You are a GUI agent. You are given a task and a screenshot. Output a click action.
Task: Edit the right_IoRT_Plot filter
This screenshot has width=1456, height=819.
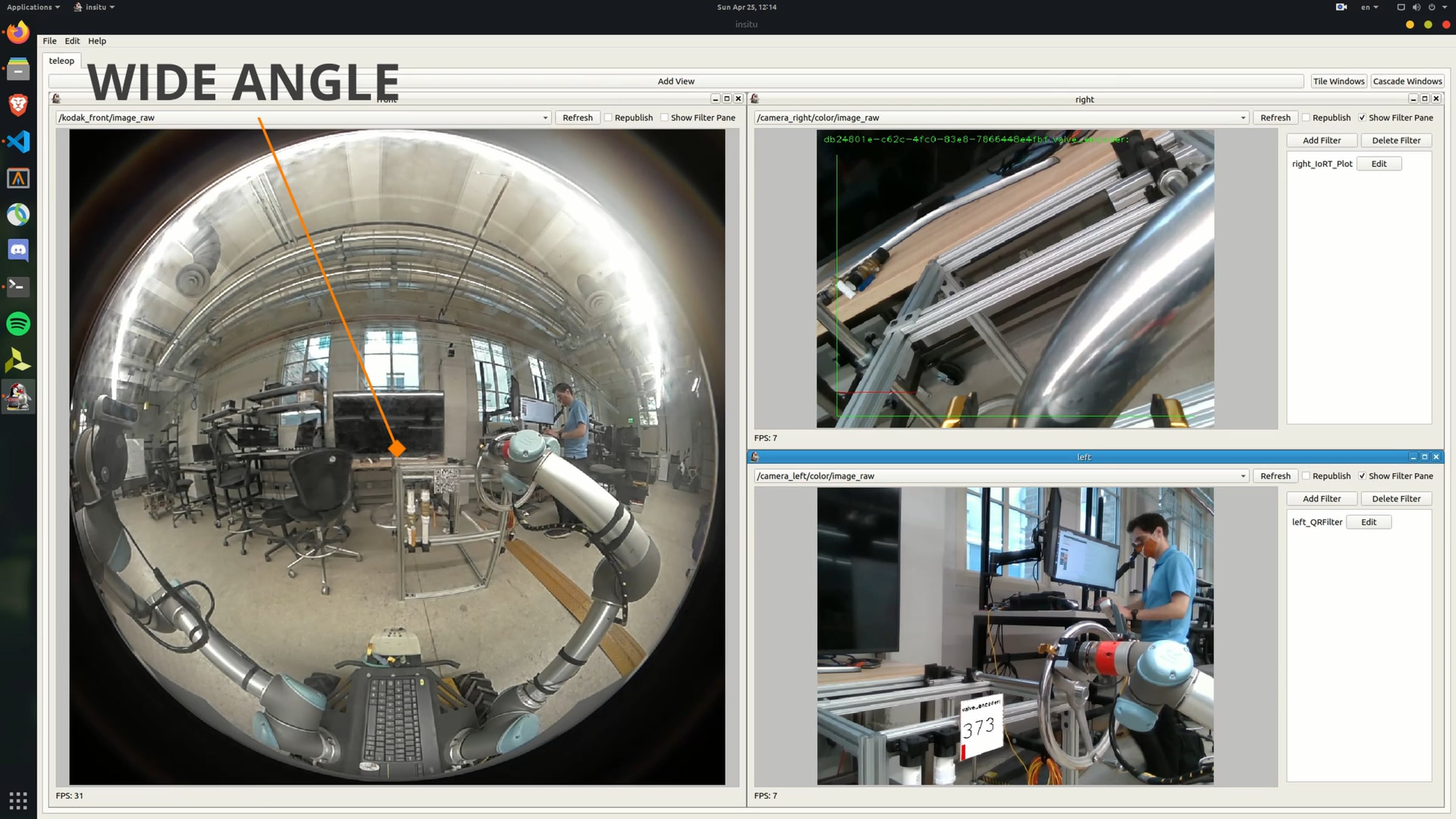(1378, 164)
